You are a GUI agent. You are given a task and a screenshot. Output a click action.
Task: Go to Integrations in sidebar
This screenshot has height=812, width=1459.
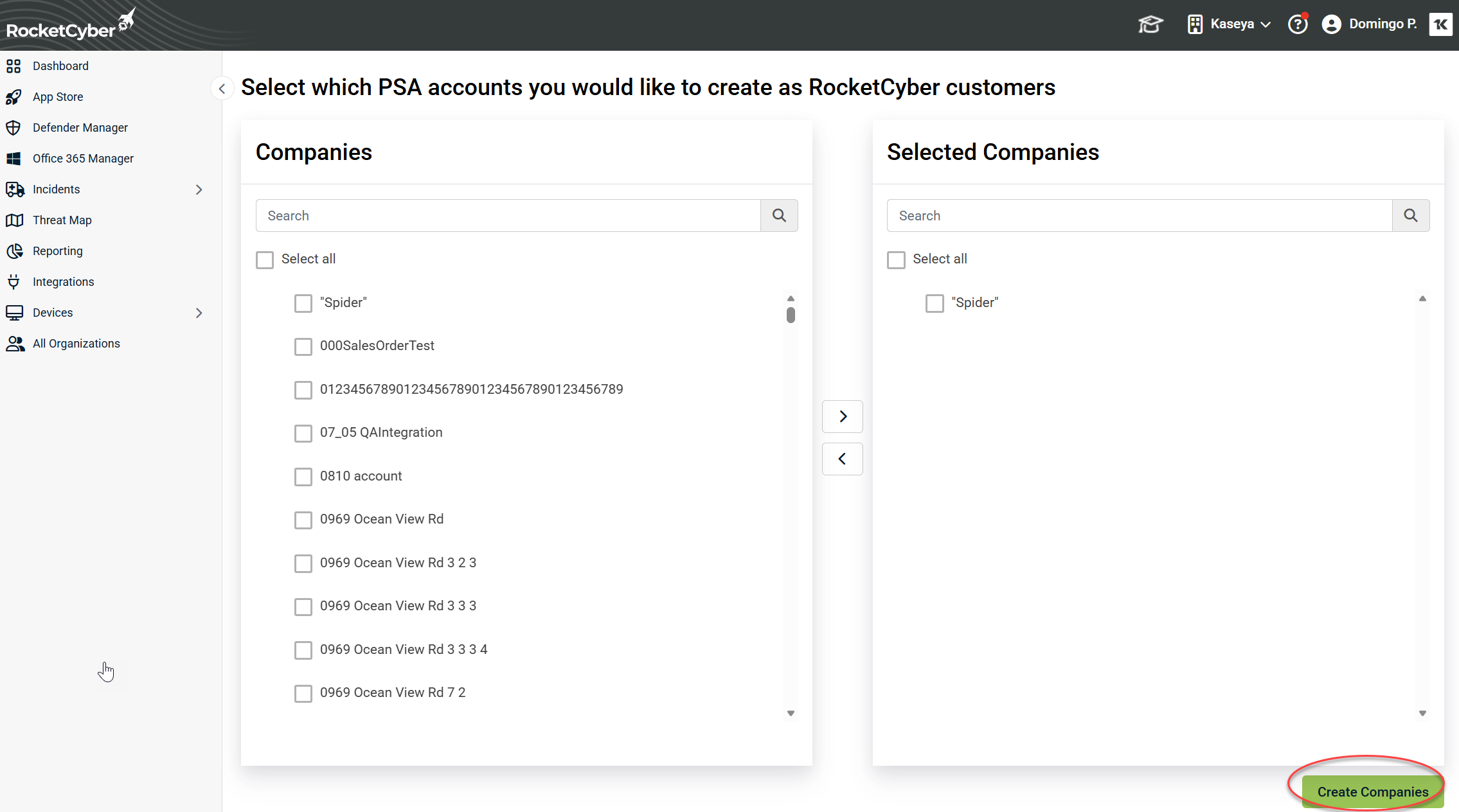point(63,282)
